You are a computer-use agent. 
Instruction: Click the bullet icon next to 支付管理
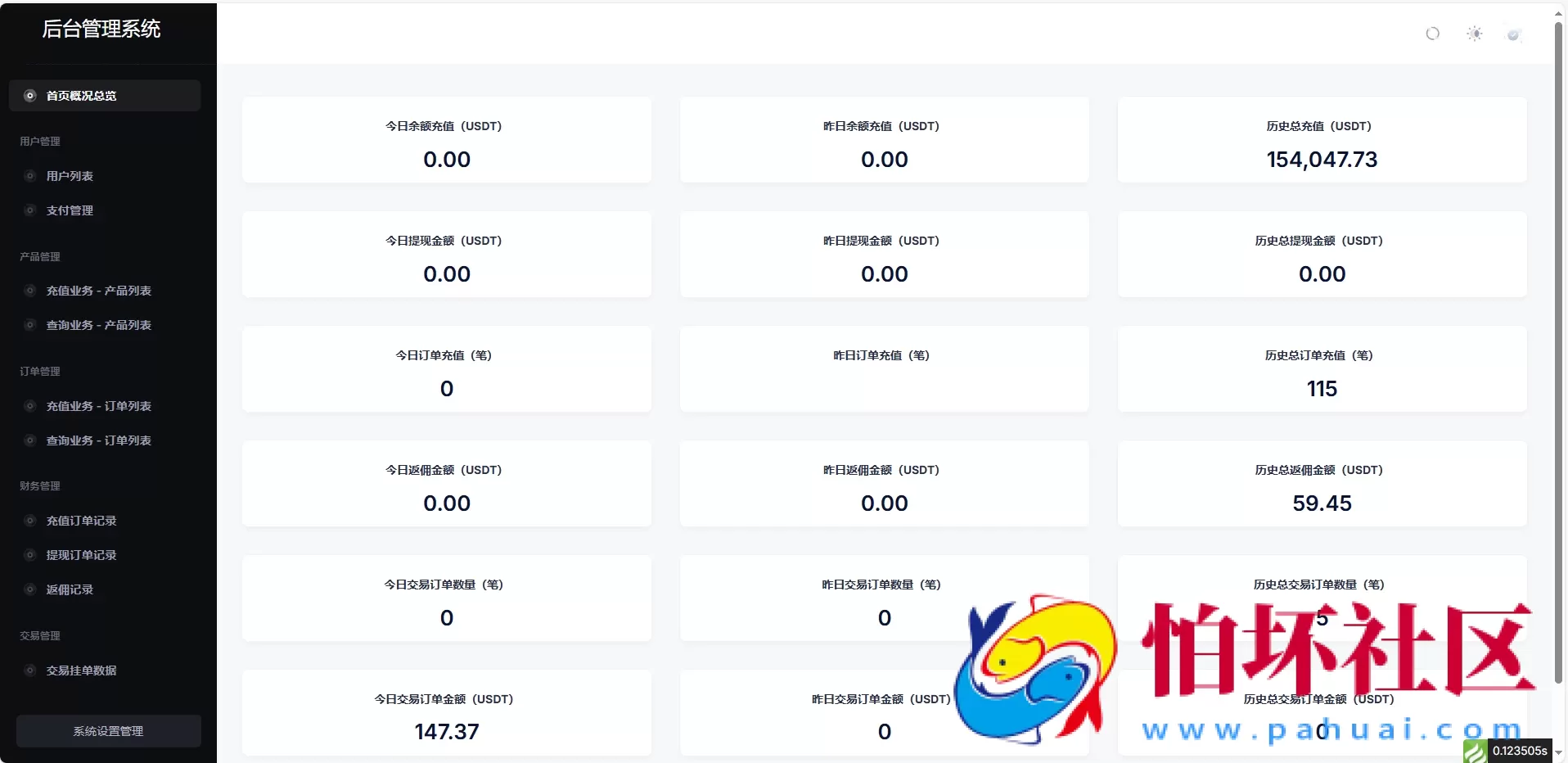pos(30,210)
